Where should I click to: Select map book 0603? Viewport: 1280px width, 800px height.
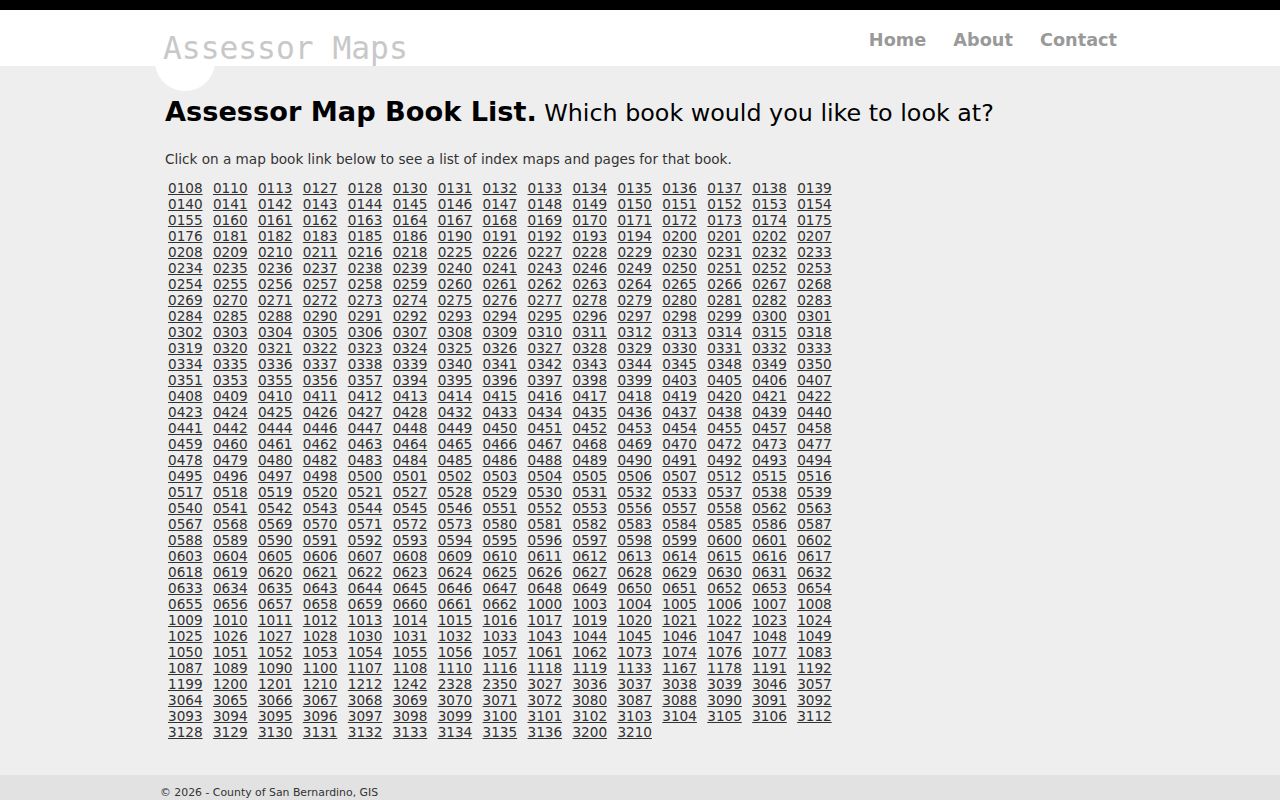(x=185, y=556)
